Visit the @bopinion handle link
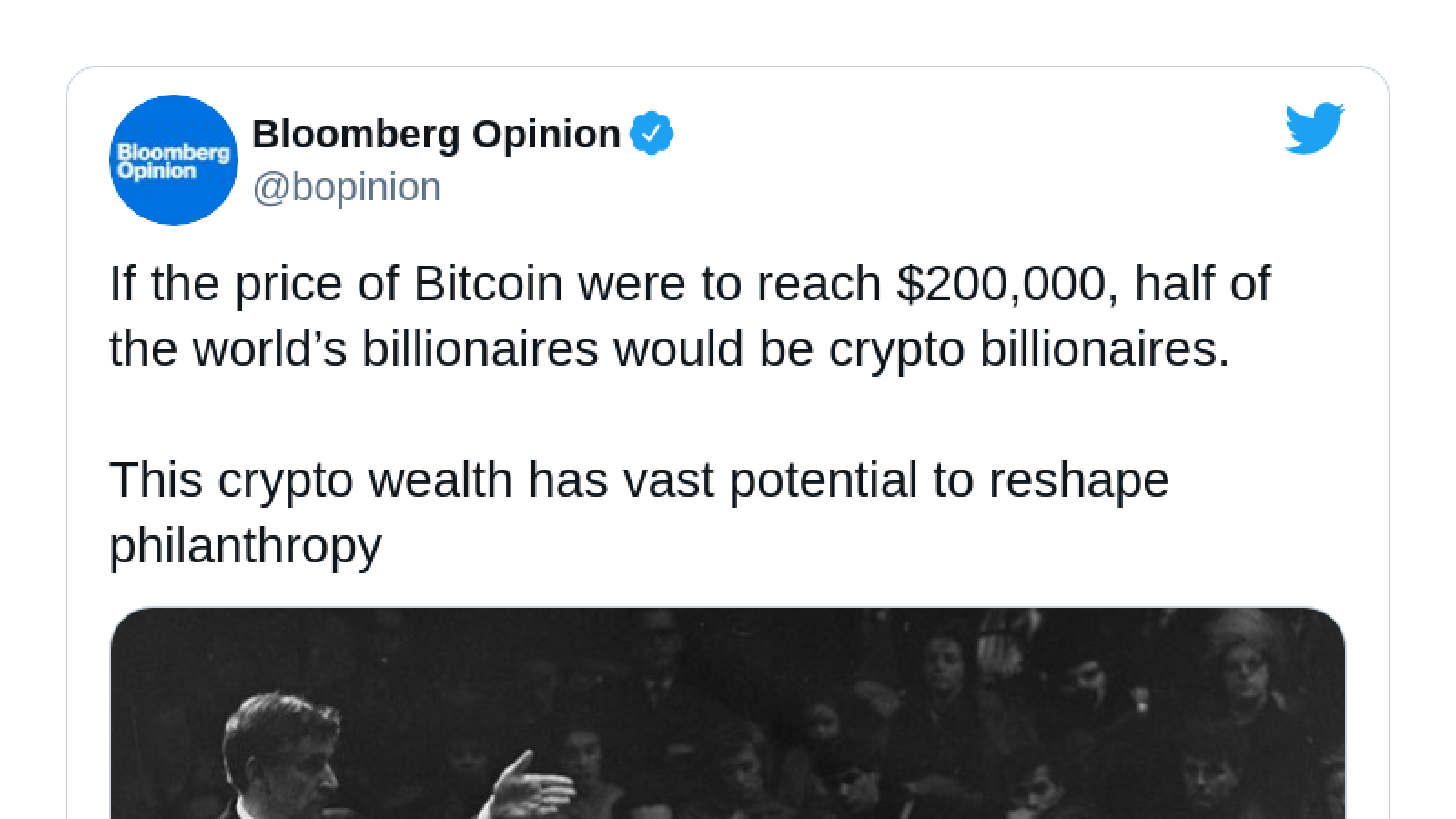The height and width of the screenshot is (819, 1456). 347,187
